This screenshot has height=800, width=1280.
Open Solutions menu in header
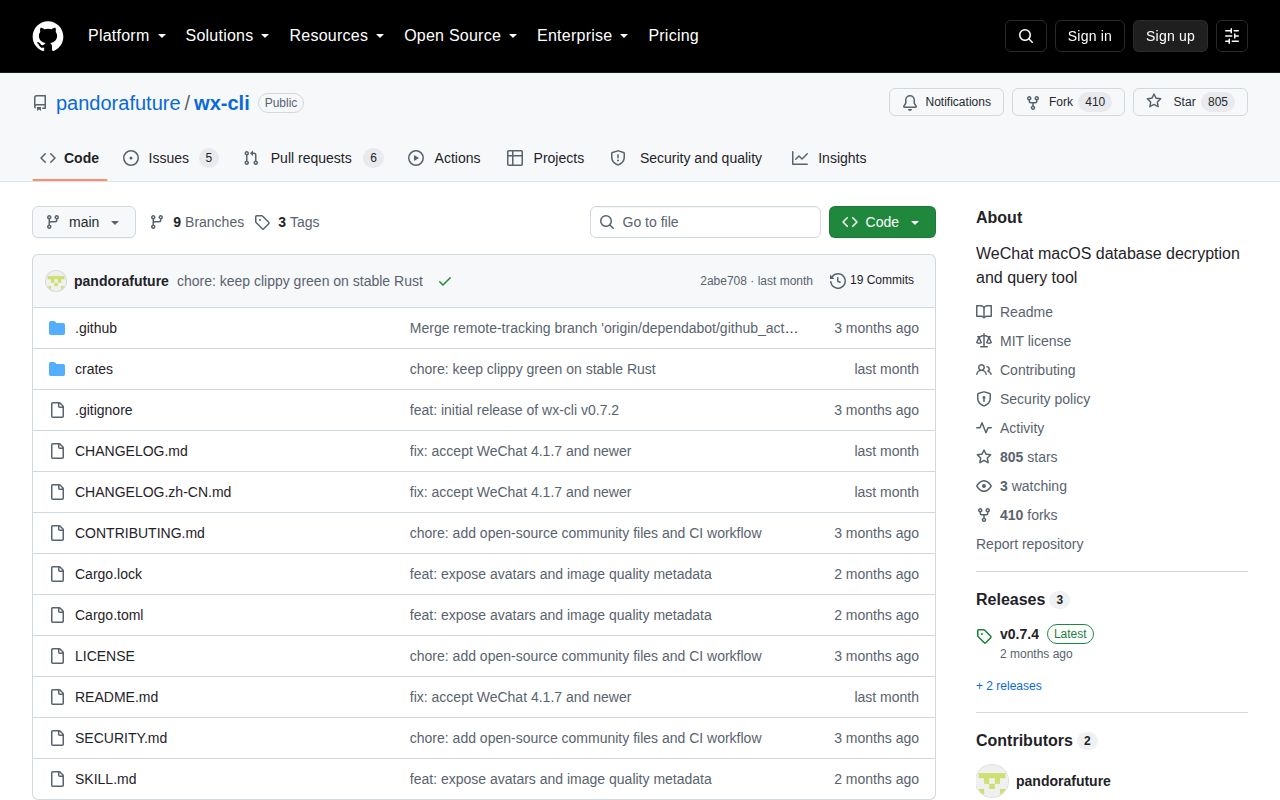point(227,36)
